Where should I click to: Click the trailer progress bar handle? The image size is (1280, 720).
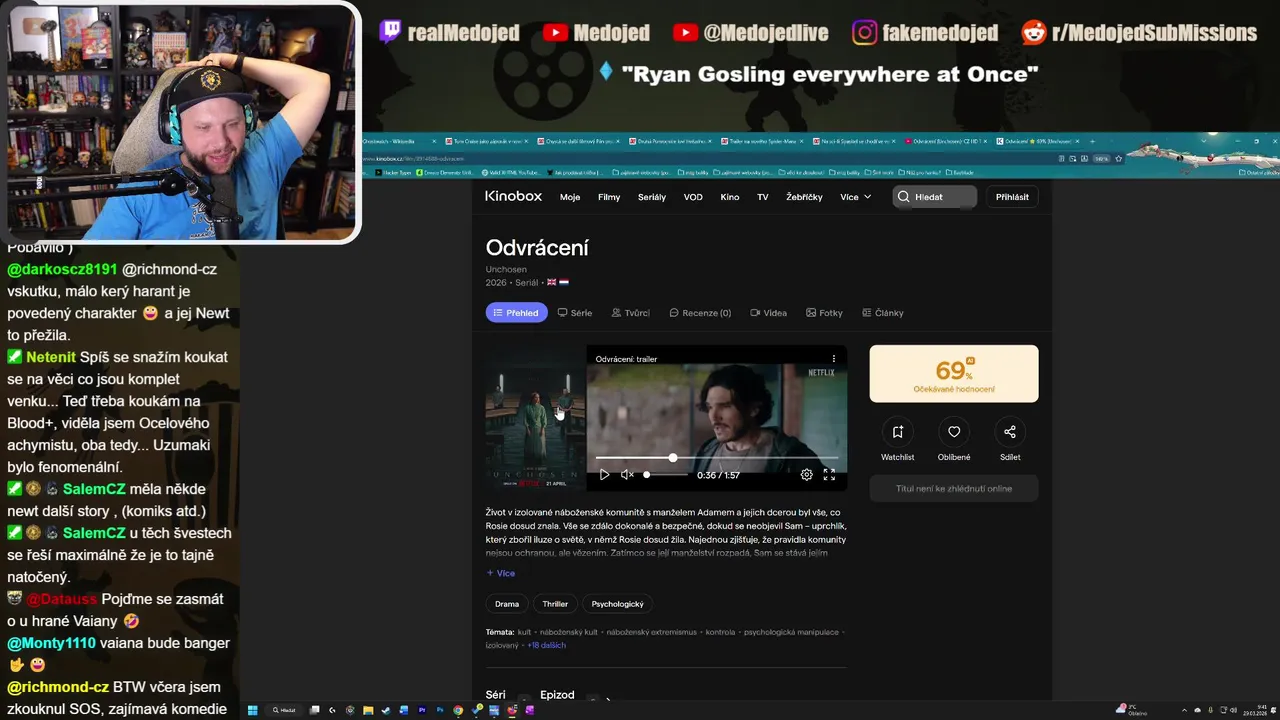[672, 457]
